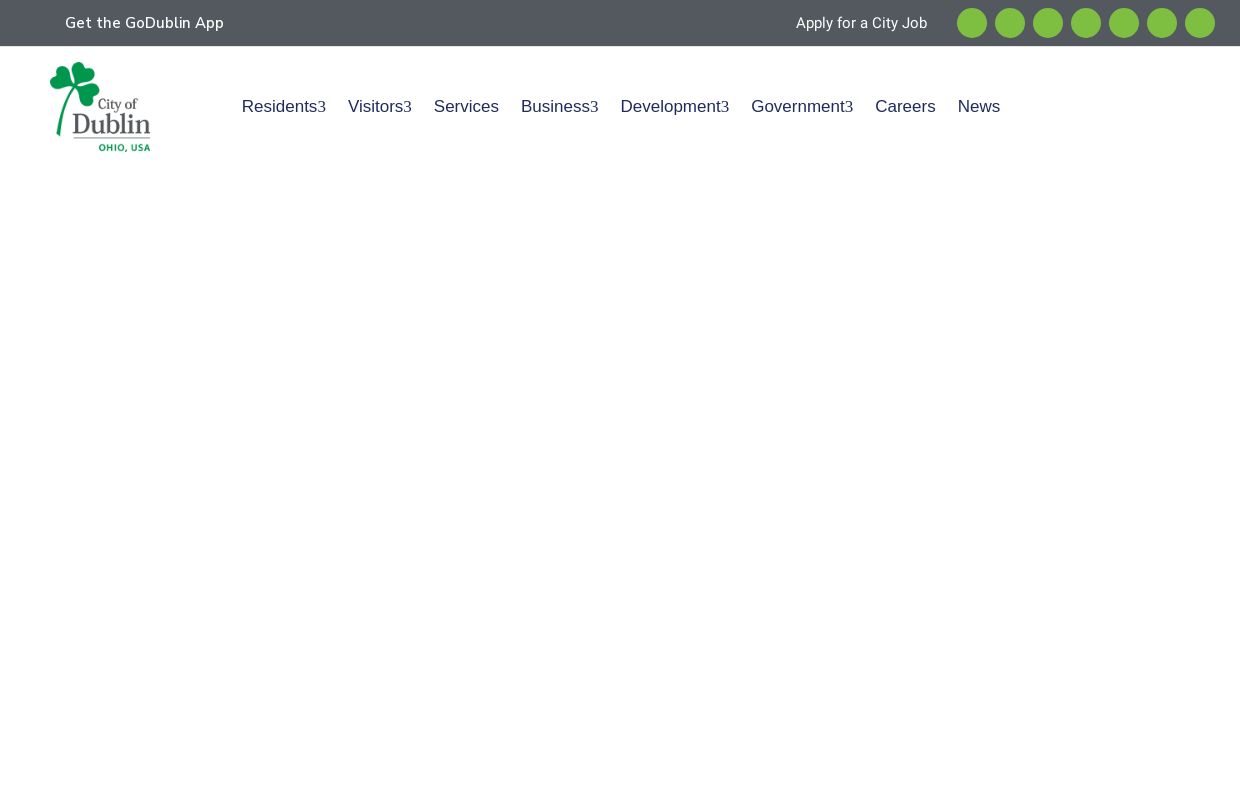Viewport: 1240px width, 800px height.
Task: Click the OHIO, USA text under the logo
Action: tap(124, 148)
